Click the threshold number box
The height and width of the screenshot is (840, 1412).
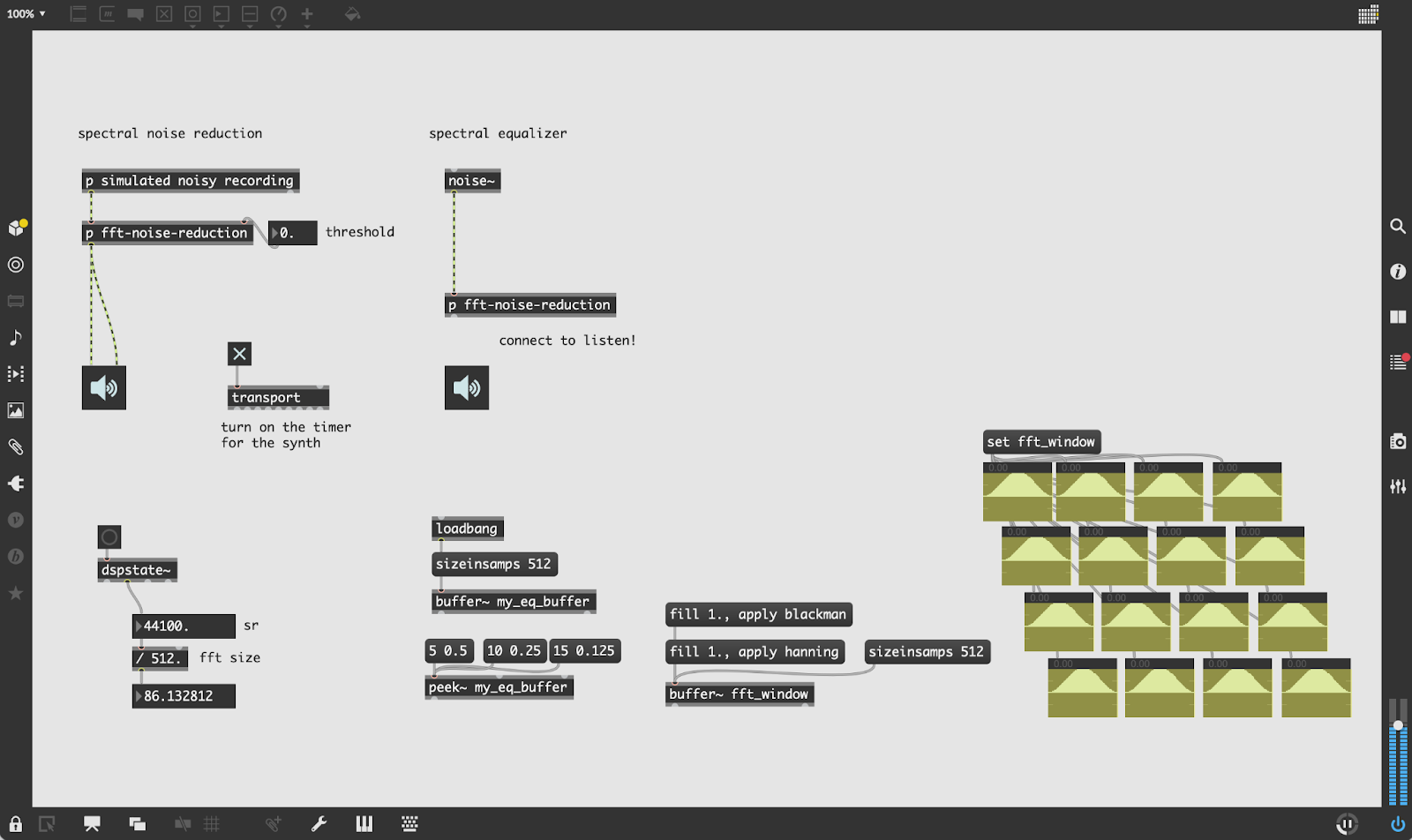pos(294,233)
